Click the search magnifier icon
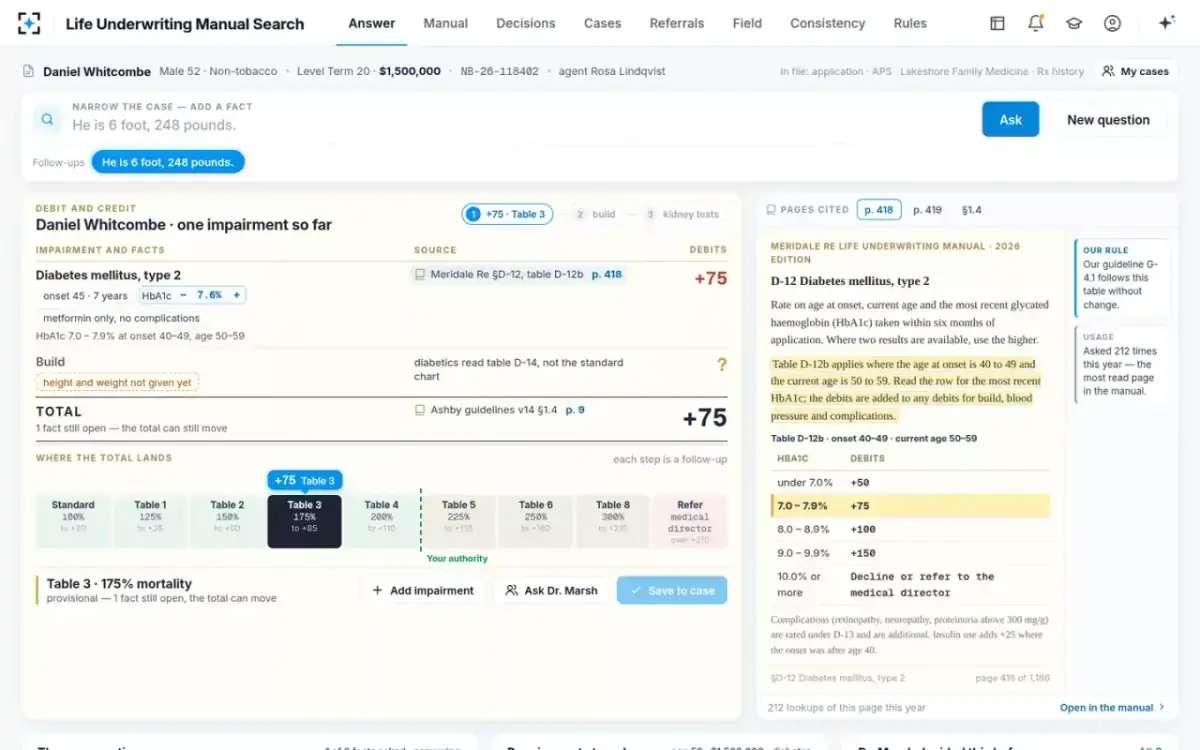1200x750 pixels. coord(47,120)
